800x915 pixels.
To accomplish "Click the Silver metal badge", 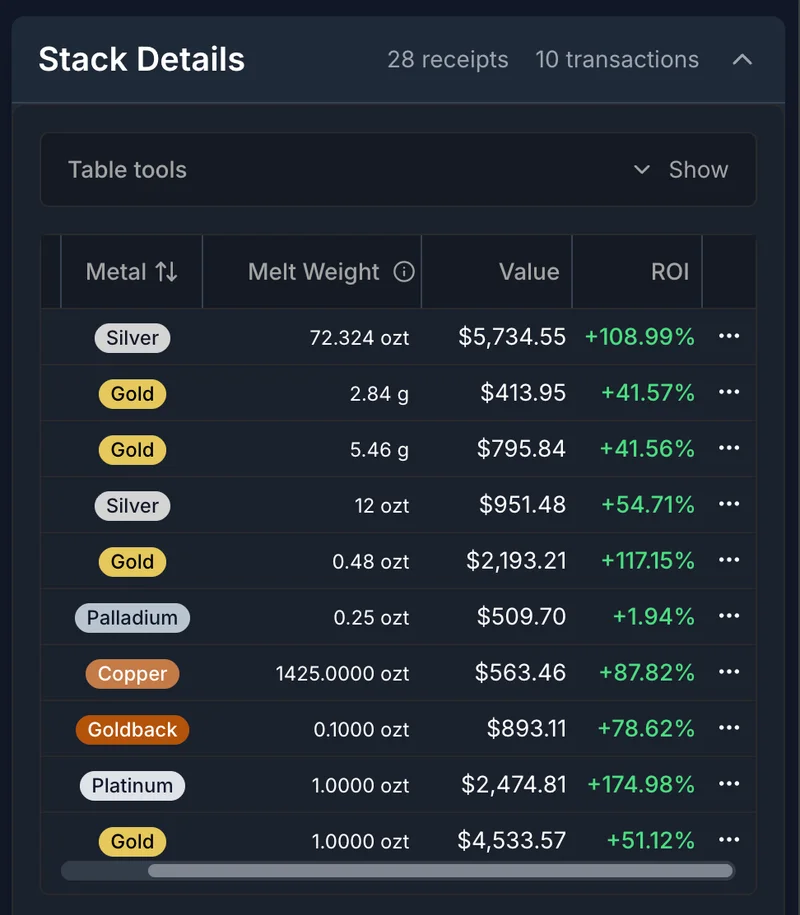I will tap(132, 337).
